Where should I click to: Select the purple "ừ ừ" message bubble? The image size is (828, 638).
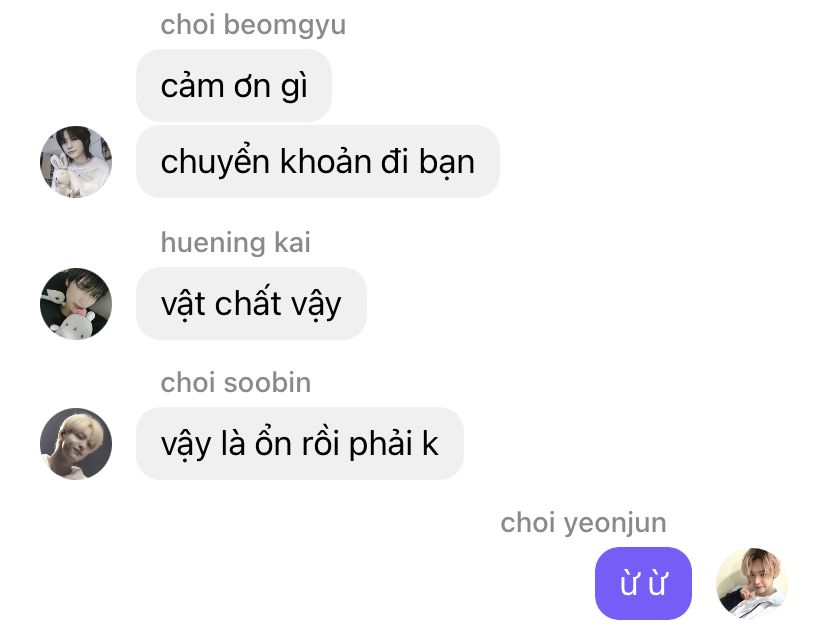point(643,583)
